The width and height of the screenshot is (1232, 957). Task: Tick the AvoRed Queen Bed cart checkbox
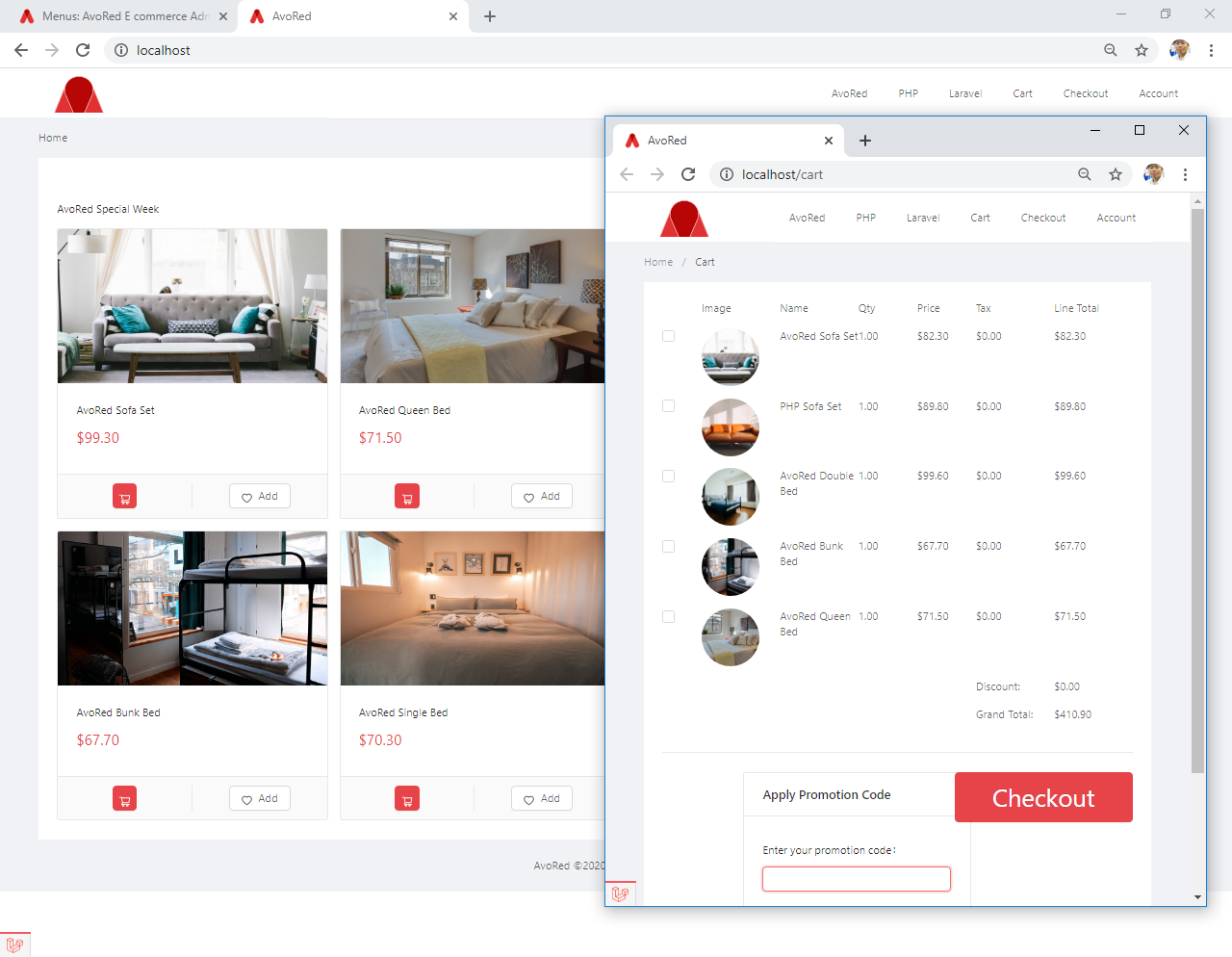coord(668,616)
